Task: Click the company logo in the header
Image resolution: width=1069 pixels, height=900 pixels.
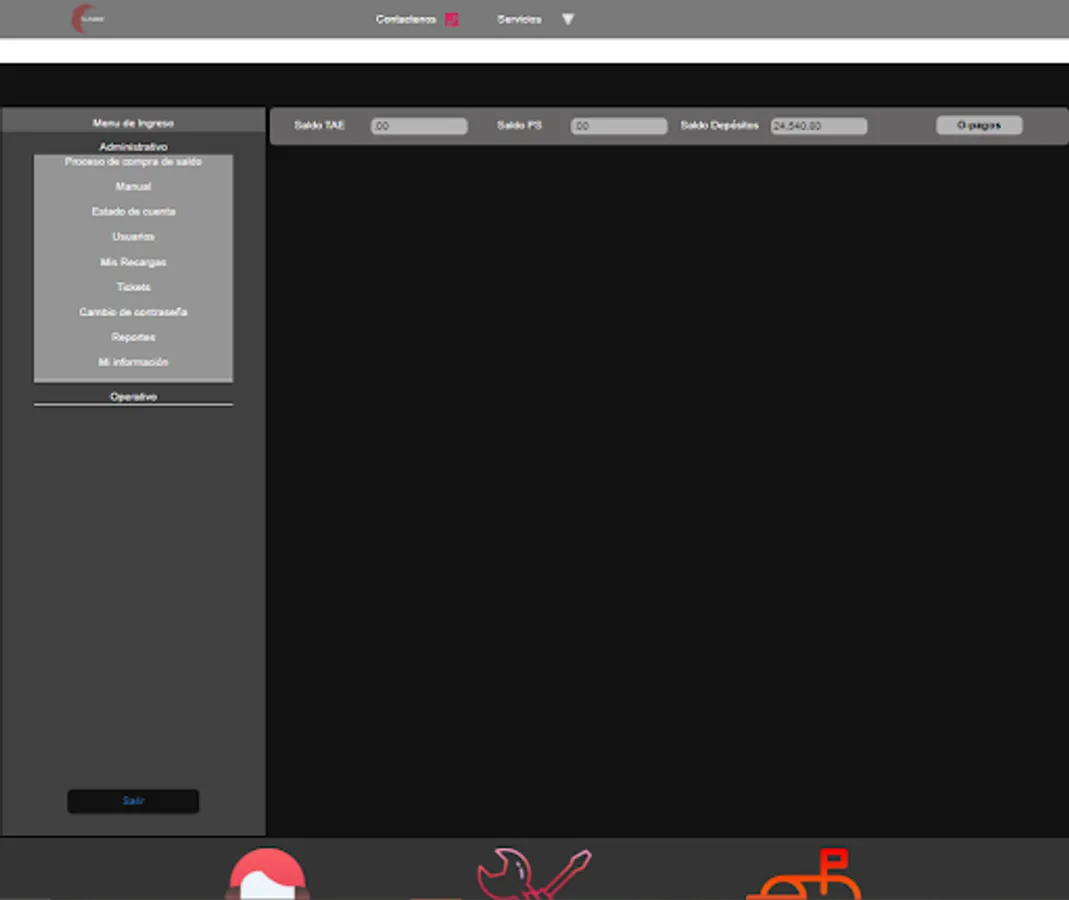Action: click(x=88, y=18)
